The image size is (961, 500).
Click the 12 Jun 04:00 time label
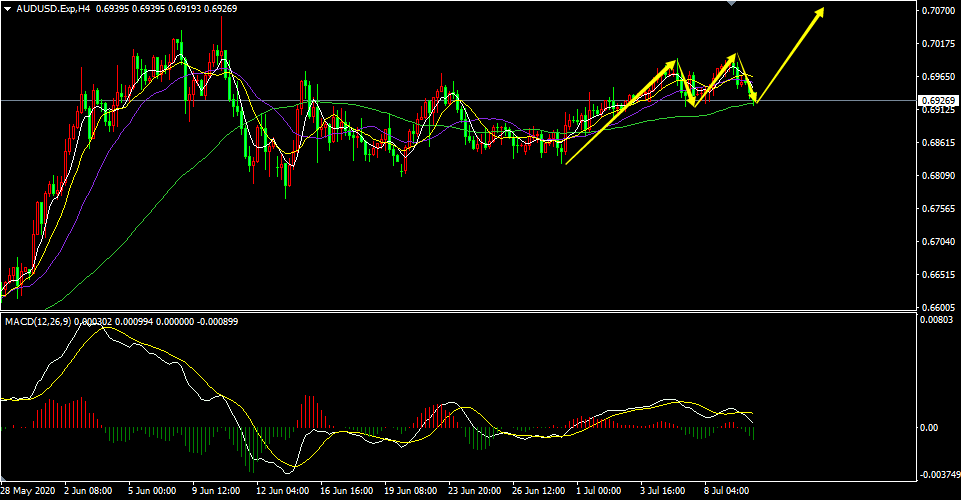pyautogui.click(x=283, y=491)
